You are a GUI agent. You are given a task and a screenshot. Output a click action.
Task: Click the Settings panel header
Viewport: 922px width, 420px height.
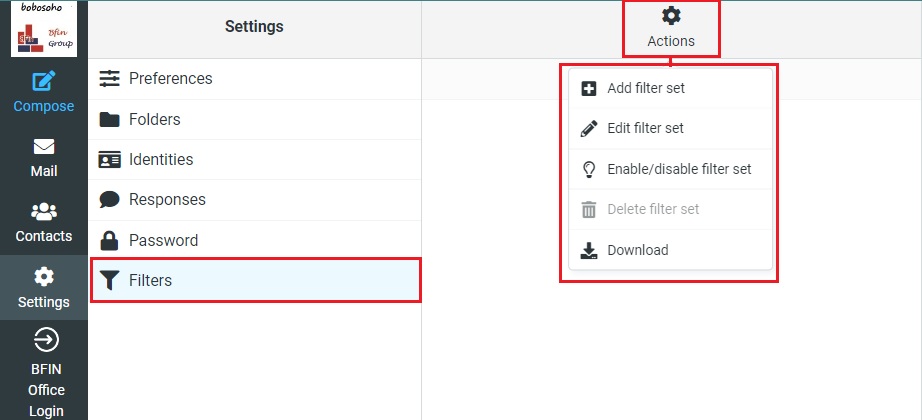[x=254, y=27]
